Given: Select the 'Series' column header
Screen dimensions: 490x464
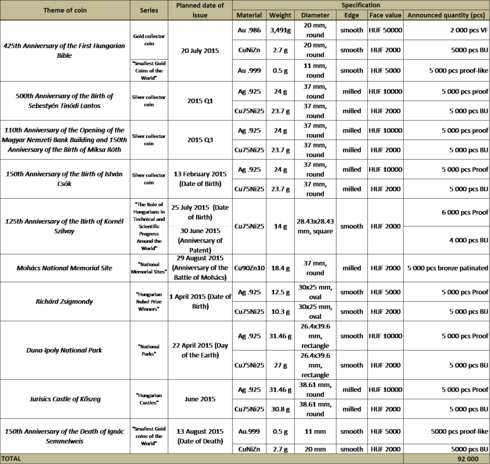Looking at the screenshot, I should (x=149, y=10).
